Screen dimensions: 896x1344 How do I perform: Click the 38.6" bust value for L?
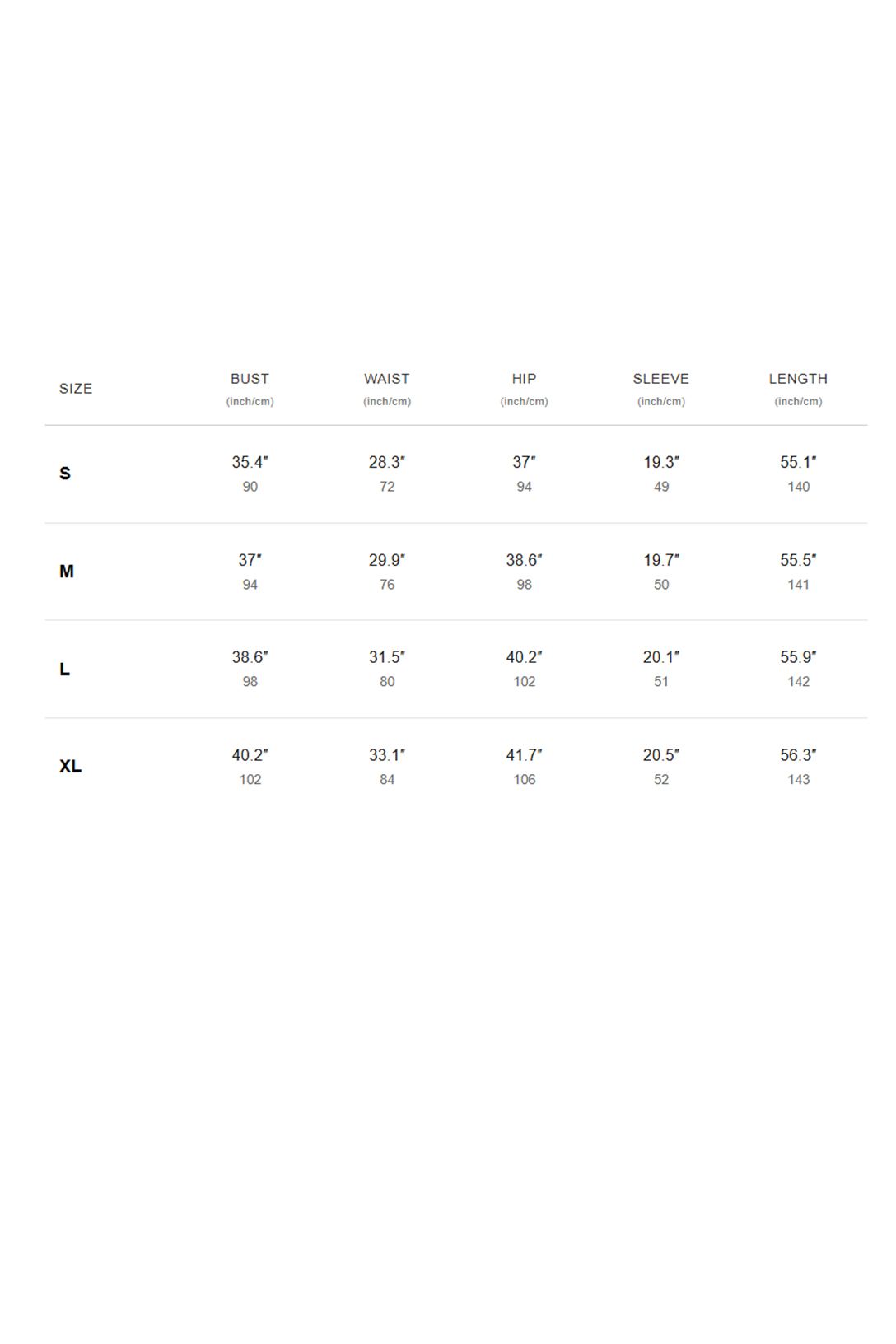[x=250, y=657]
